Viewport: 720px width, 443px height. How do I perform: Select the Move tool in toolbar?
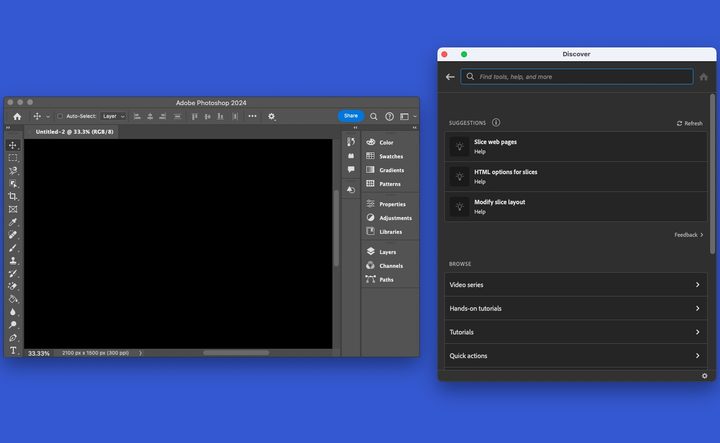13,146
